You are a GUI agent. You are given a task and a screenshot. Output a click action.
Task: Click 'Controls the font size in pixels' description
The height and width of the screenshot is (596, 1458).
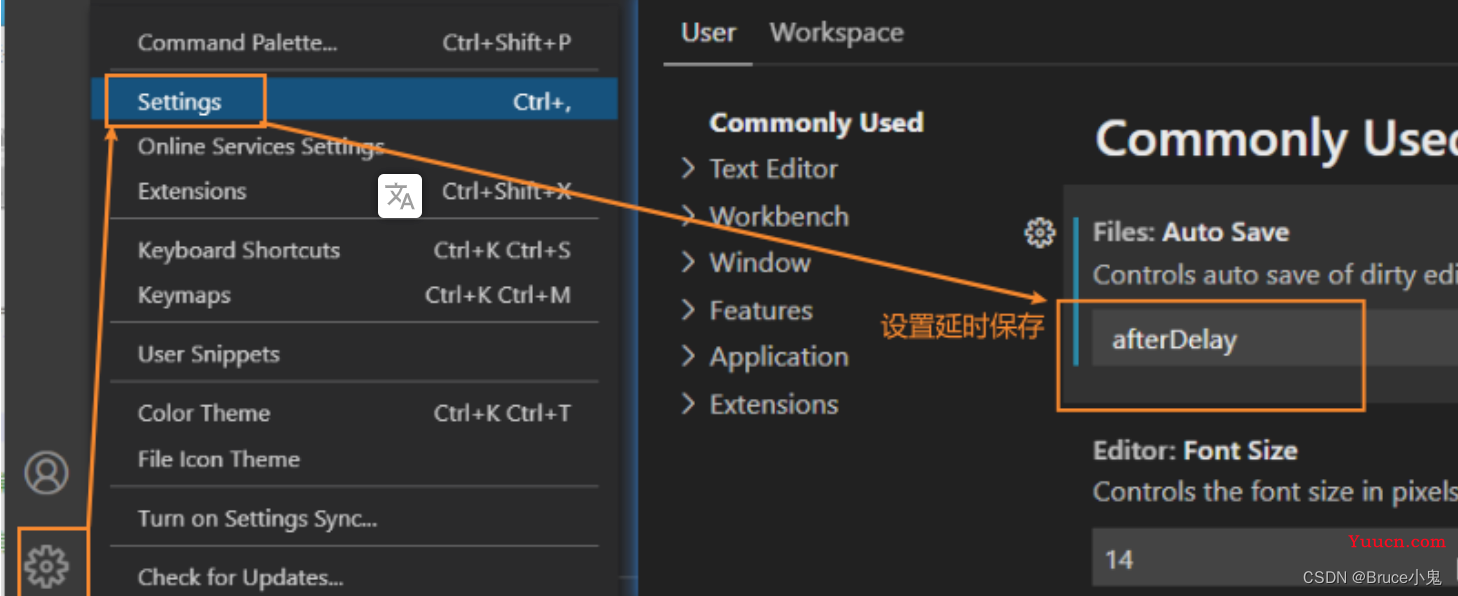1275,491
